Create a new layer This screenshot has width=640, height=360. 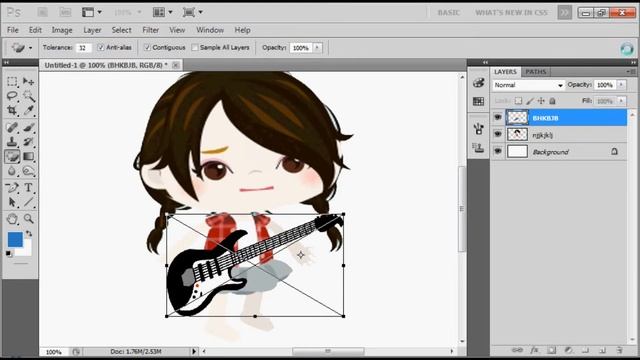pos(602,350)
